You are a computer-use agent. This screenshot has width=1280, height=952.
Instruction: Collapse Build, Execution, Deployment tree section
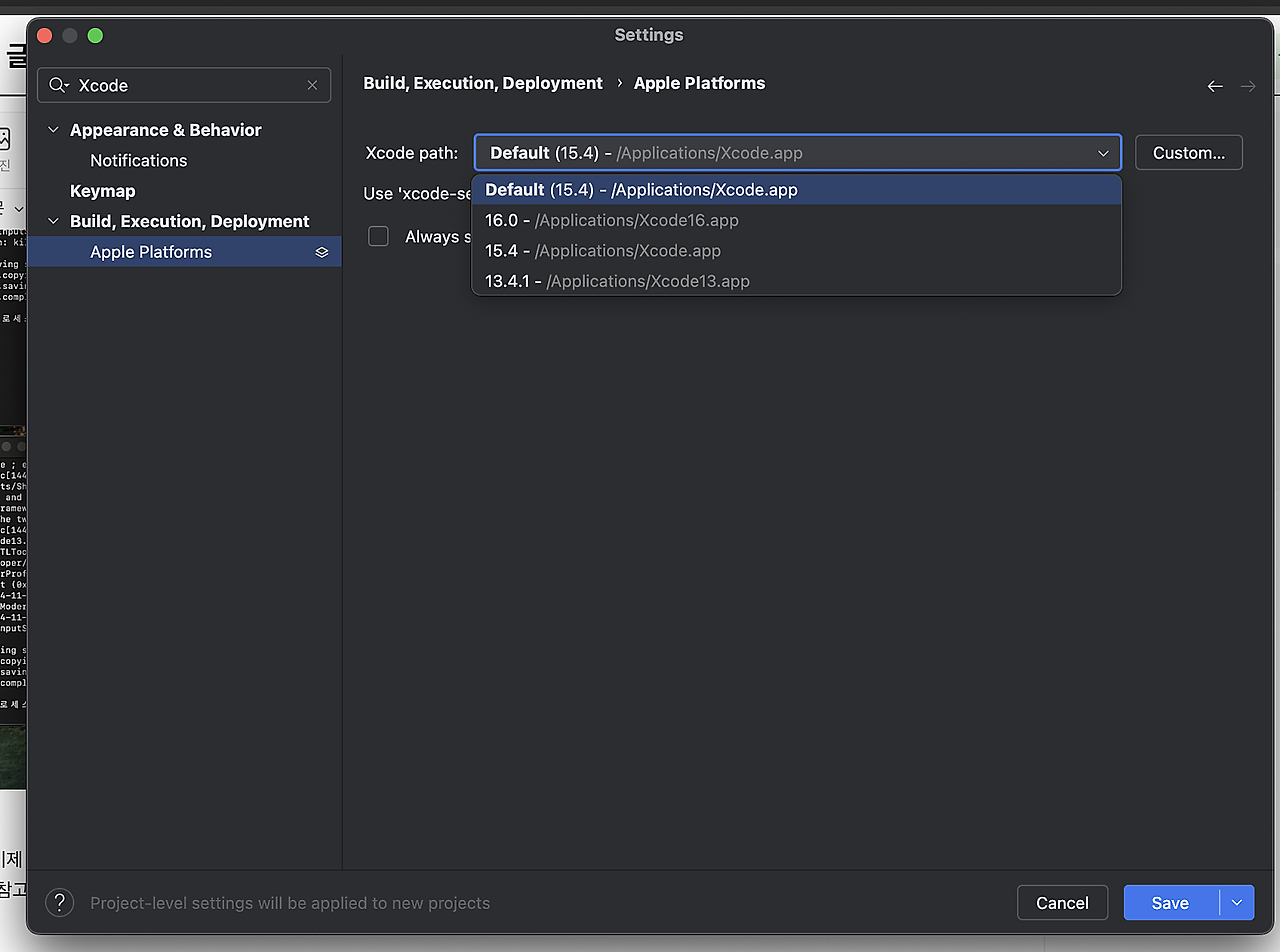pyautogui.click(x=53, y=221)
